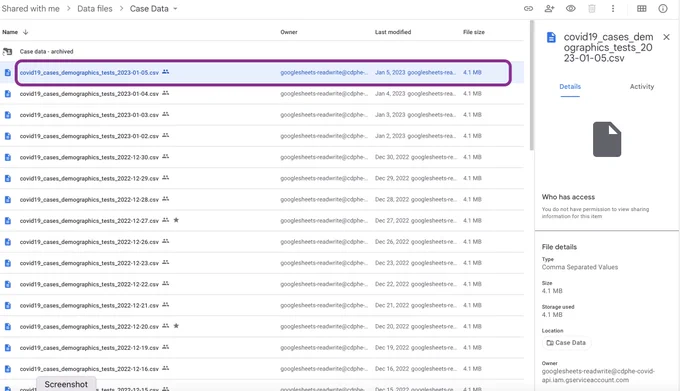Switch to the Activity tab

click(x=642, y=87)
